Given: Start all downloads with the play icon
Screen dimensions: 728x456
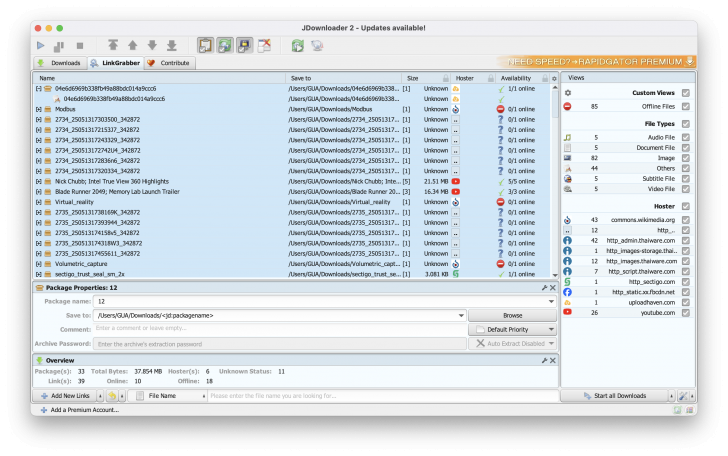Looking at the screenshot, I should (x=41, y=46).
